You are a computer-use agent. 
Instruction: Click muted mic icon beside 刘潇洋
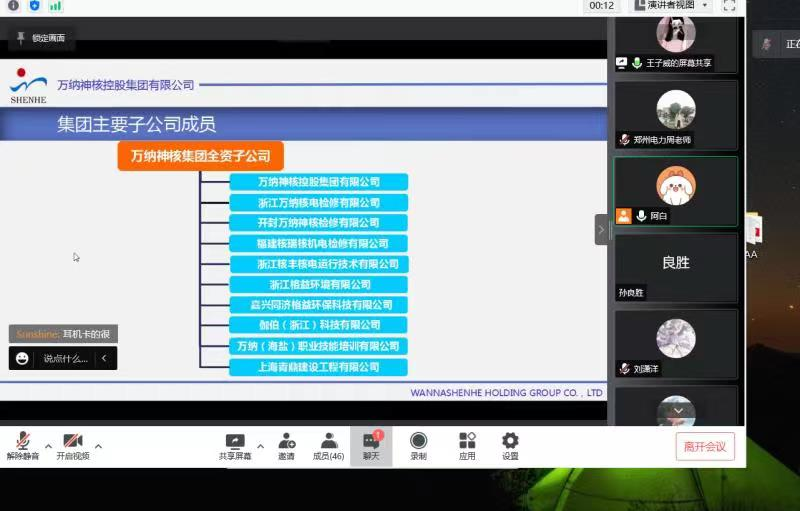click(x=624, y=368)
